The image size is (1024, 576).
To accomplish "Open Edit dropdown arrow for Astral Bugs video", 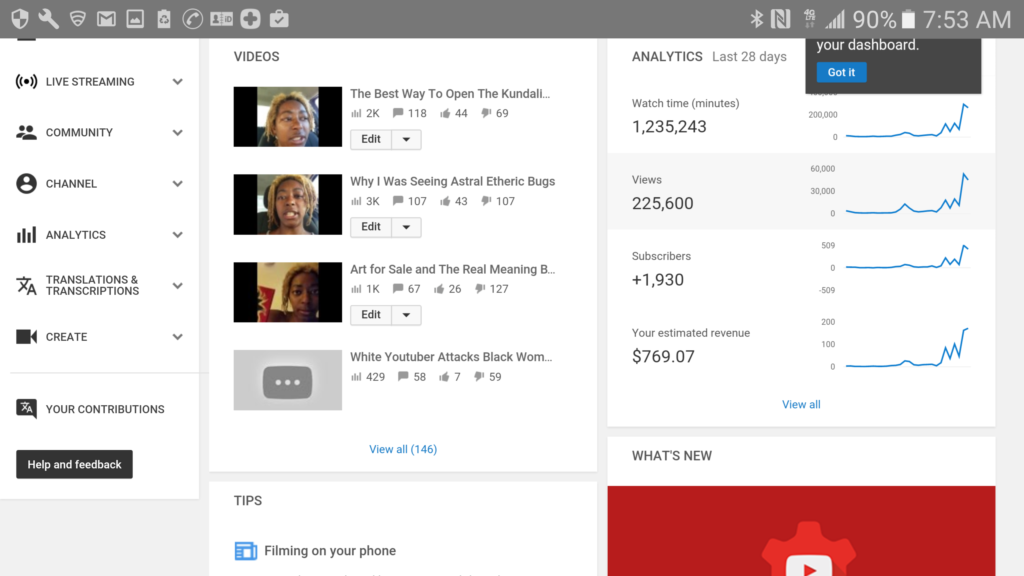I will pos(406,227).
